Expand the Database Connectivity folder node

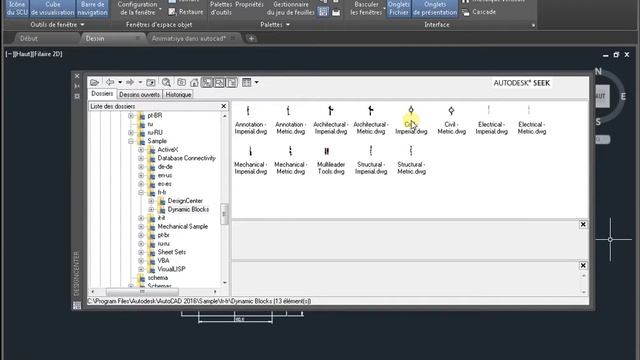pos(141,158)
